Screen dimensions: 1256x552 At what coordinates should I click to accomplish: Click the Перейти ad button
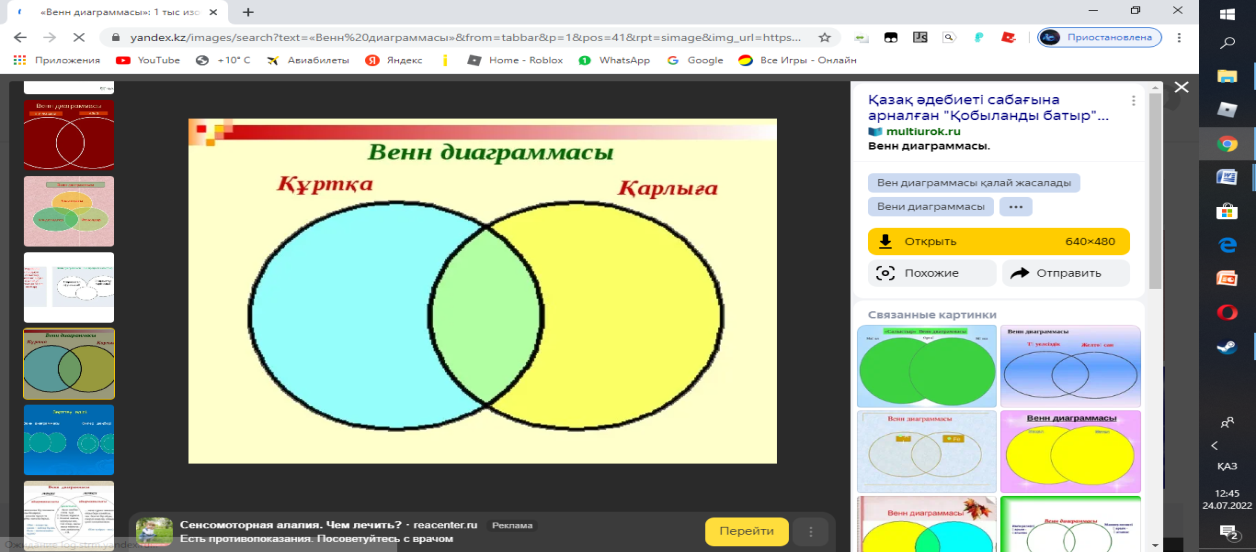[x=746, y=531]
